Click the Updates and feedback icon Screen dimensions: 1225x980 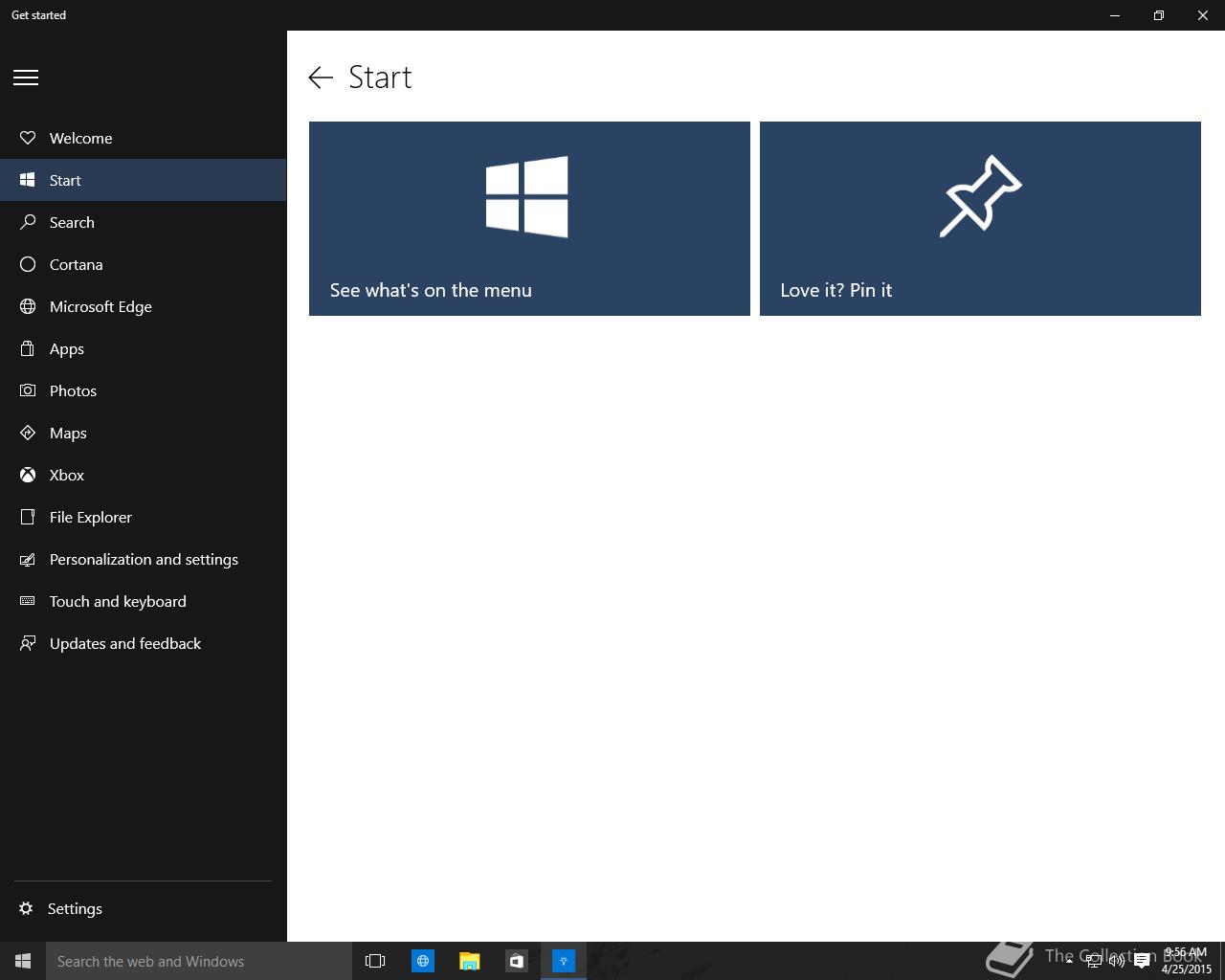click(28, 643)
